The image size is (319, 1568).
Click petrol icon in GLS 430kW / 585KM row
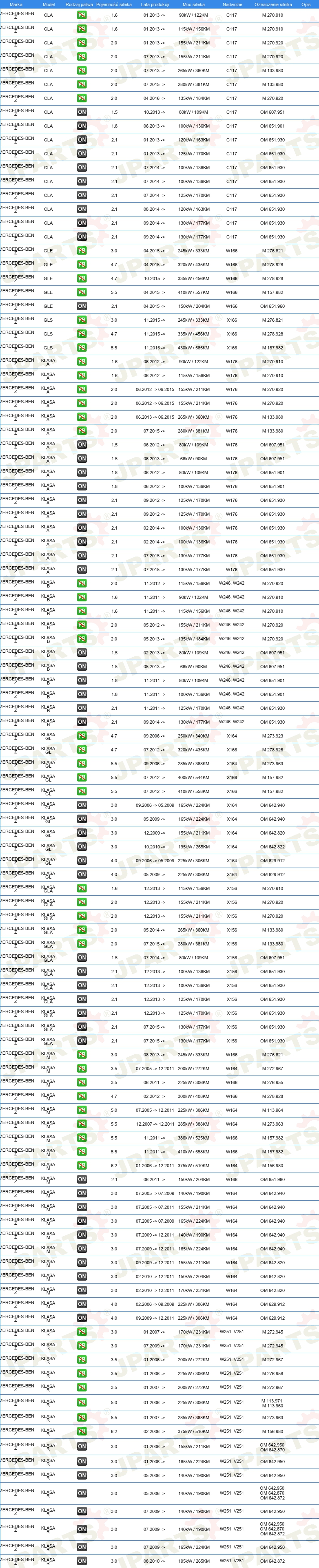coord(82,348)
